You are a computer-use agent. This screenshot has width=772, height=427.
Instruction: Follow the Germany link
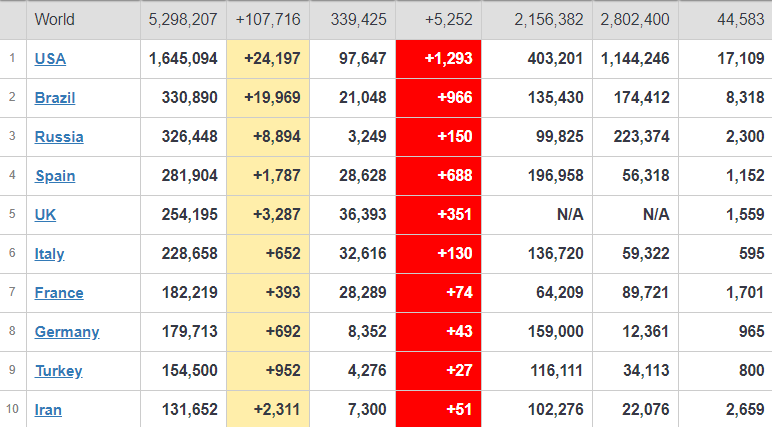coord(67,332)
